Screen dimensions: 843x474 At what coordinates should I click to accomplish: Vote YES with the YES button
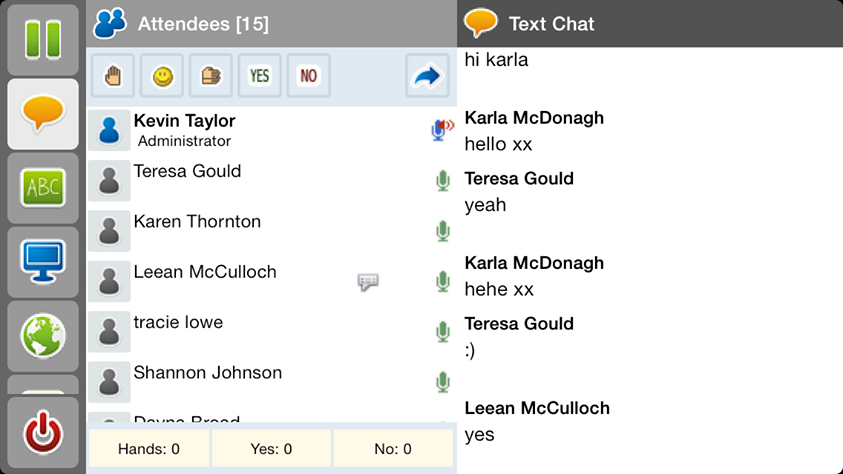click(260, 76)
